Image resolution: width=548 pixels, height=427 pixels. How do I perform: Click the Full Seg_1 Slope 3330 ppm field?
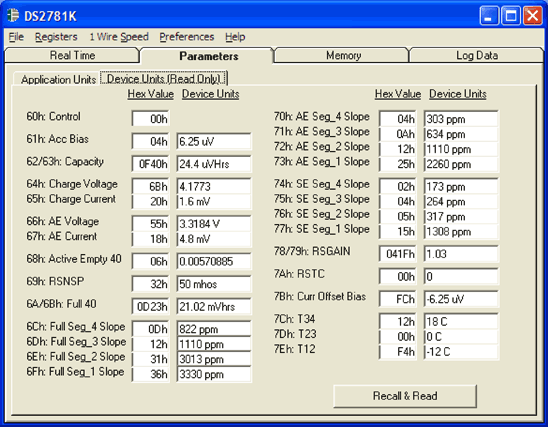point(214,374)
